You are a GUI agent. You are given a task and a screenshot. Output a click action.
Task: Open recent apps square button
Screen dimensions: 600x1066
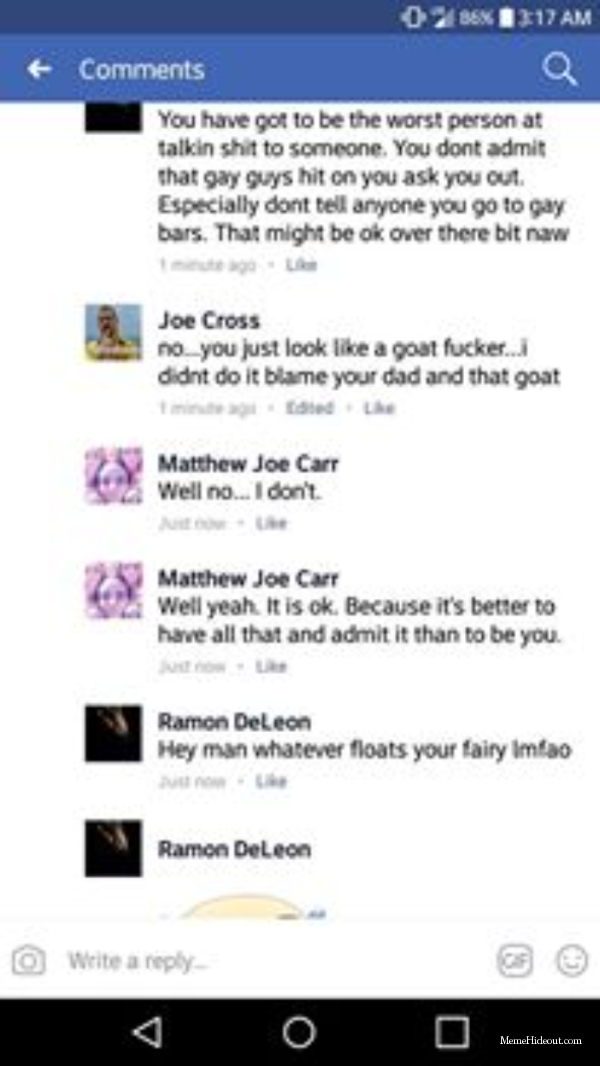452,1033
